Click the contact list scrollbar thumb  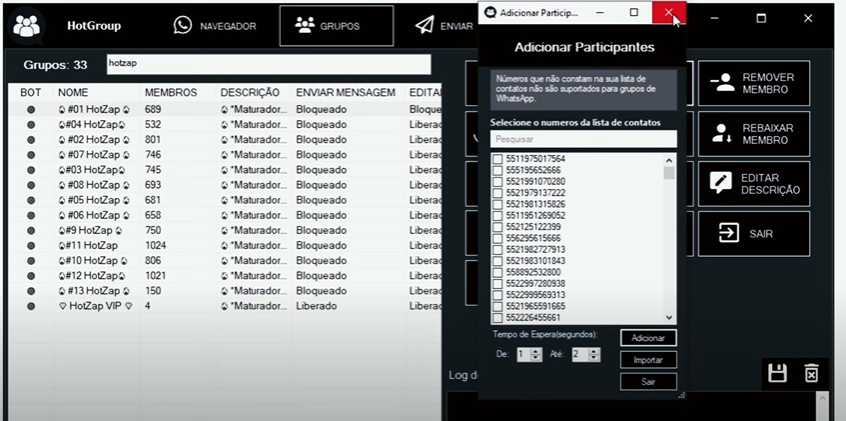tap(669, 173)
